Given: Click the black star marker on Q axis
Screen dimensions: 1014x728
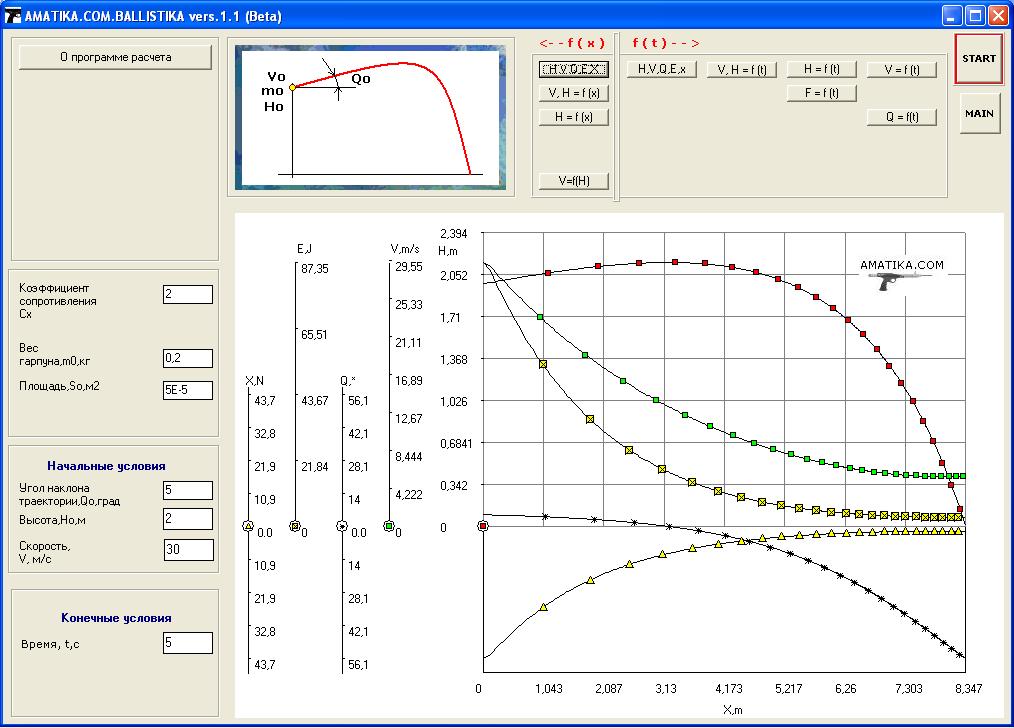Looking at the screenshot, I should click(x=342, y=526).
